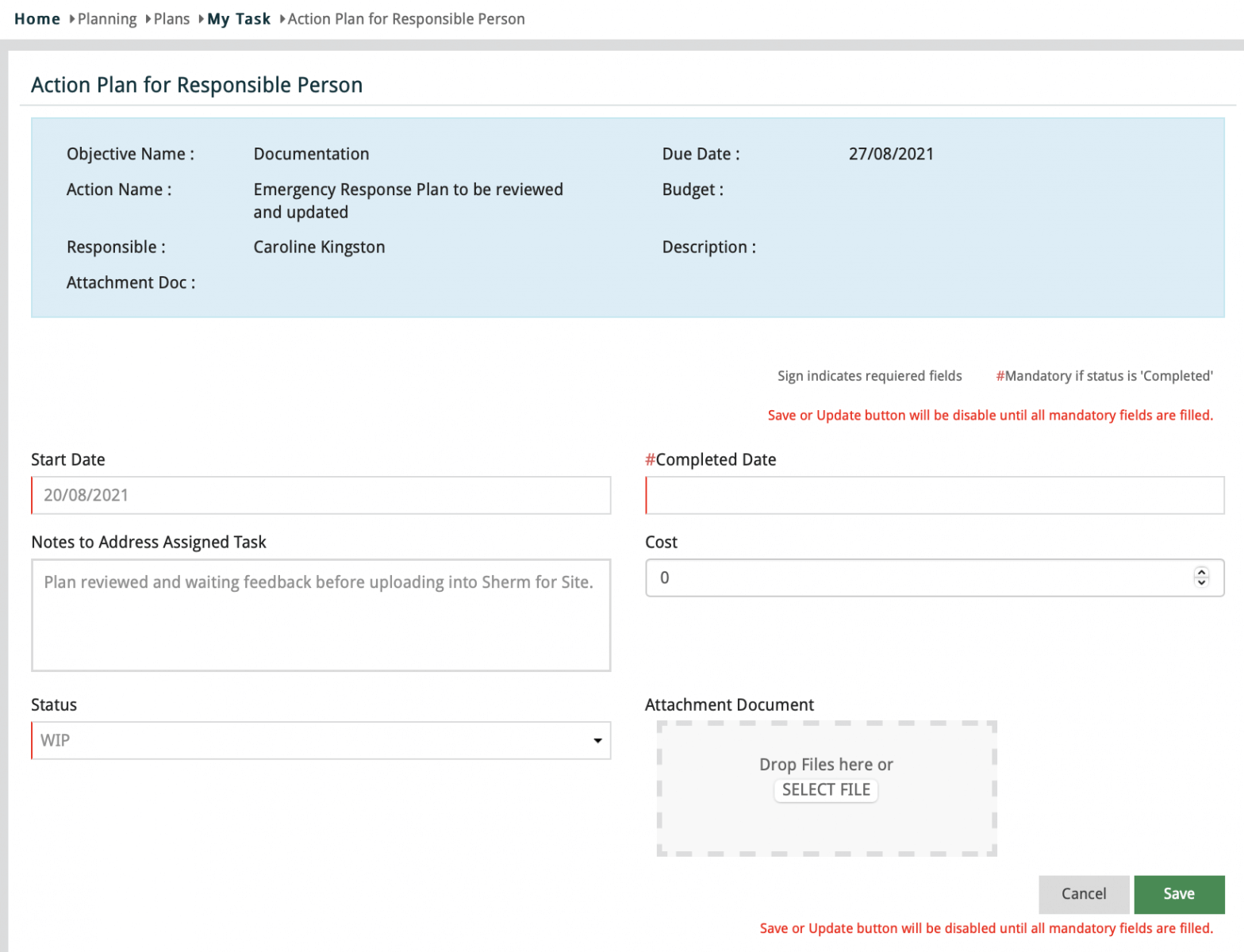
Task: Click the Action Plan for Responsible Person breadcrumb
Action: tap(405, 19)
